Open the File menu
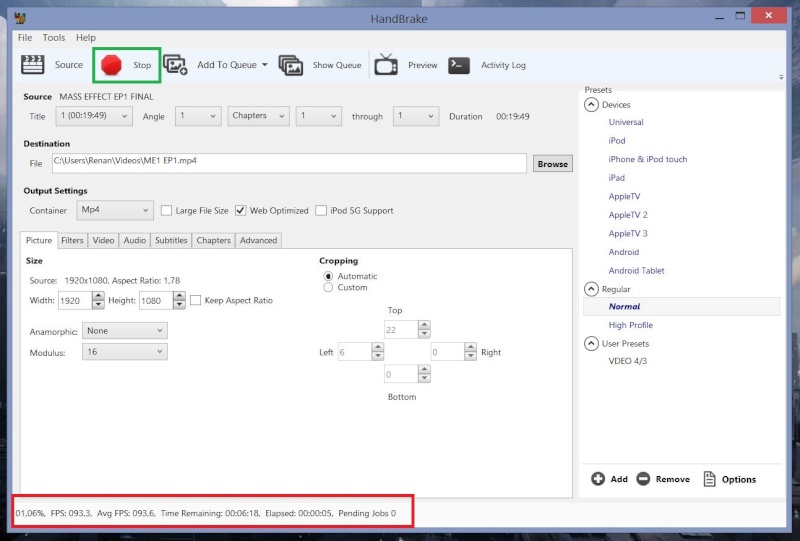The height and width of the screenshot is (541, 800). 24,38
